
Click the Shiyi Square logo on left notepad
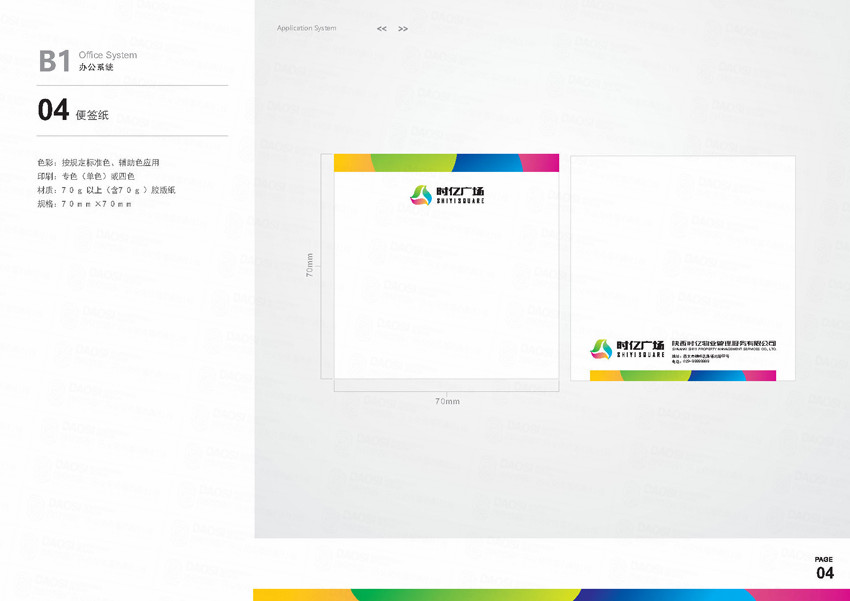(x=447, y=196)
